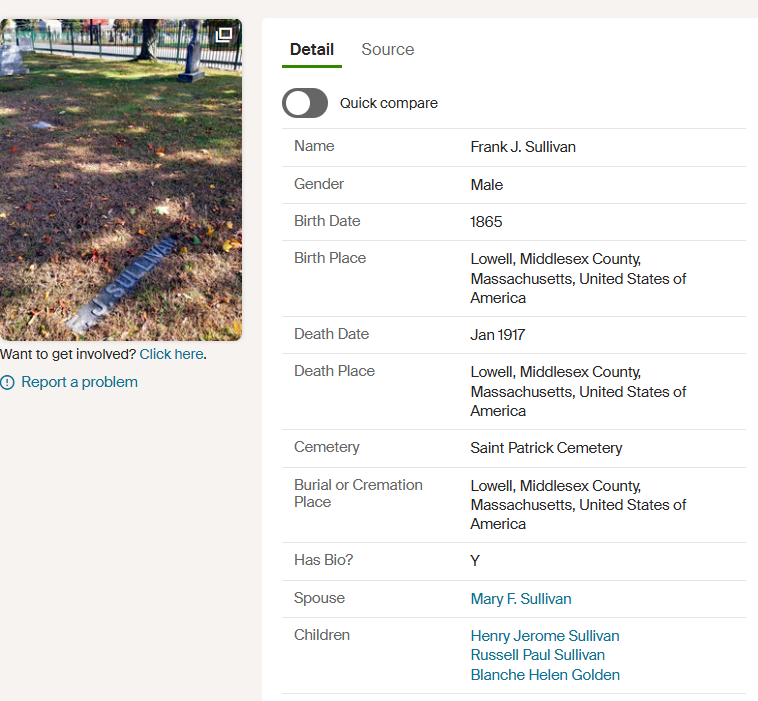Click the Saint Patrick Cemetery value
Screen dimensions: 758x701
pyautogui.click(x=546, y=448)
